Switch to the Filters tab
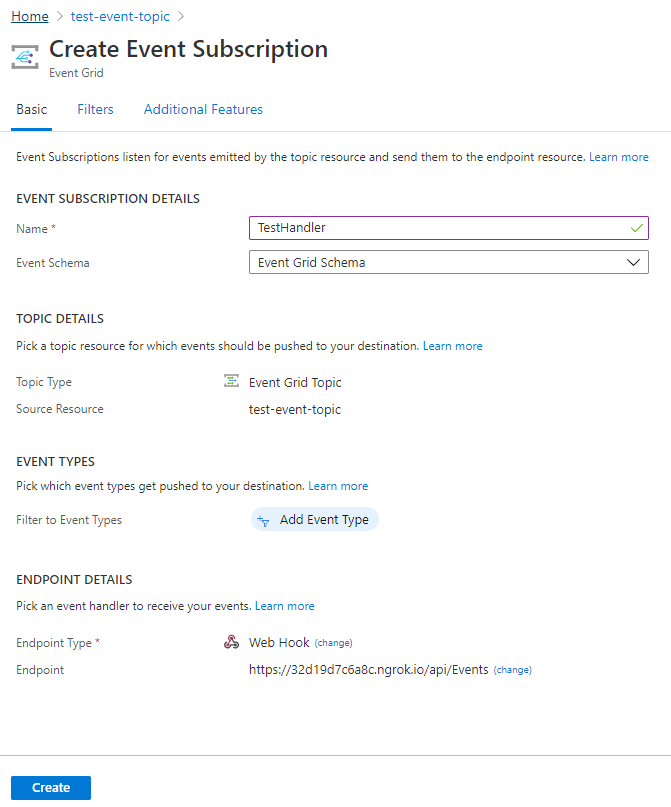 point(95,109)
